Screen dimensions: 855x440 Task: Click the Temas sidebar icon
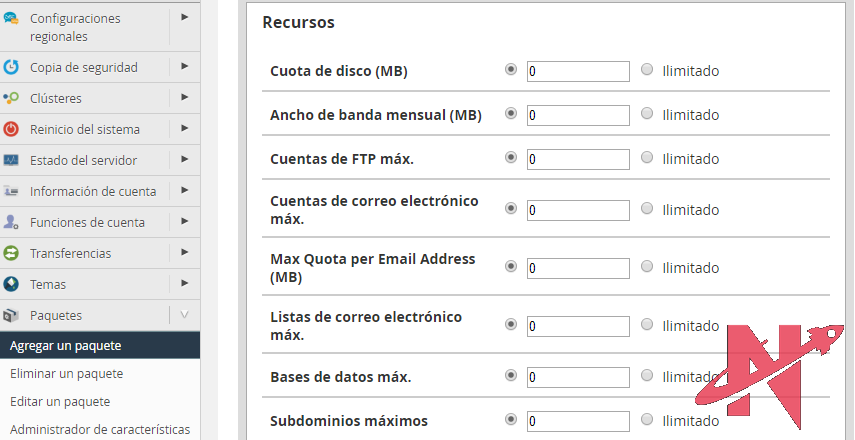pos(11,284)
